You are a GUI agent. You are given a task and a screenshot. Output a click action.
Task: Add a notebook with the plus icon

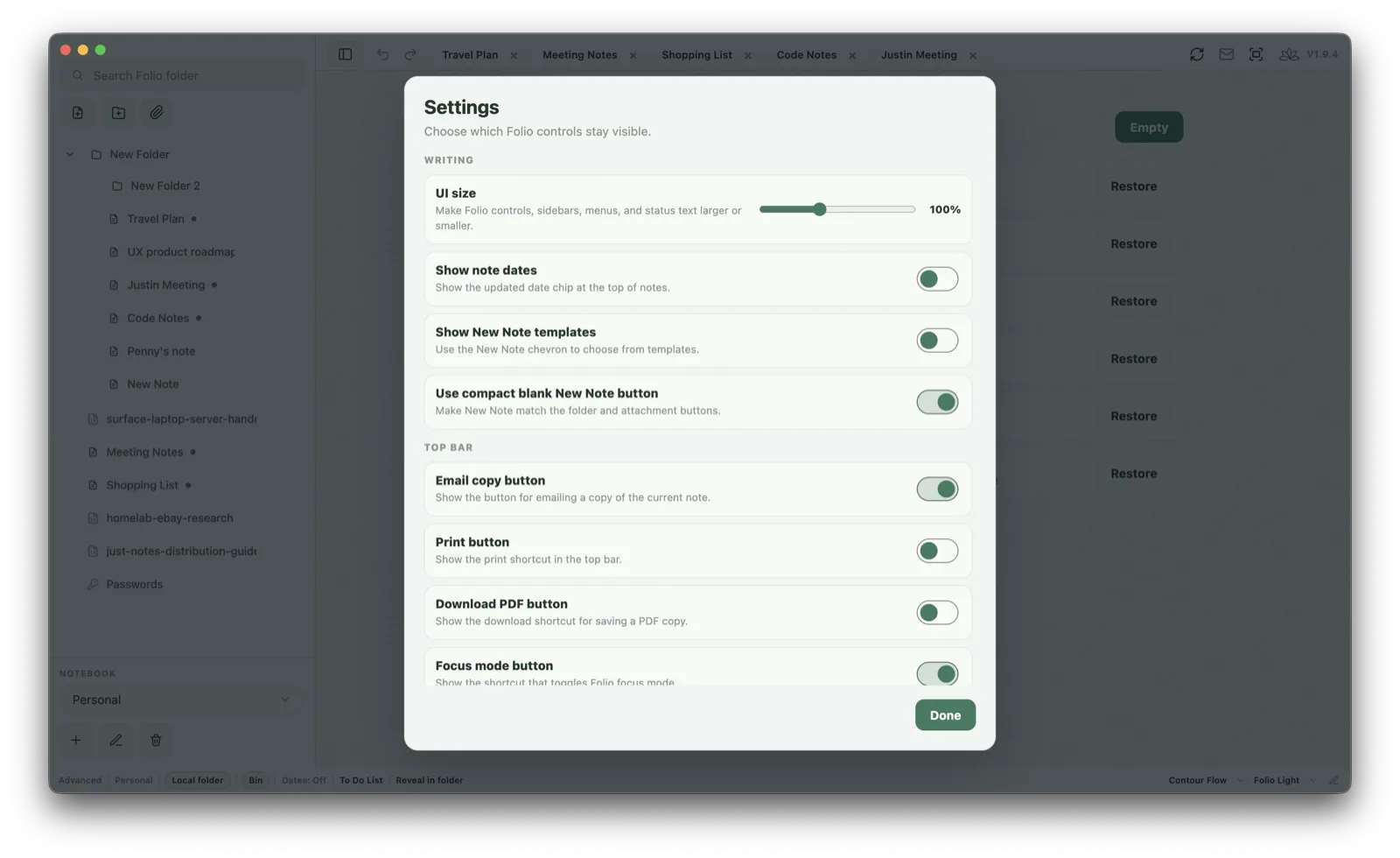76,741
